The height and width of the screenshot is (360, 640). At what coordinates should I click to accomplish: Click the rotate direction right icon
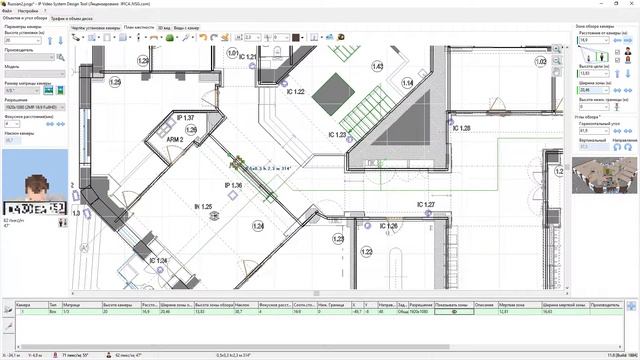pyautogui.click(x=628, y=147)
